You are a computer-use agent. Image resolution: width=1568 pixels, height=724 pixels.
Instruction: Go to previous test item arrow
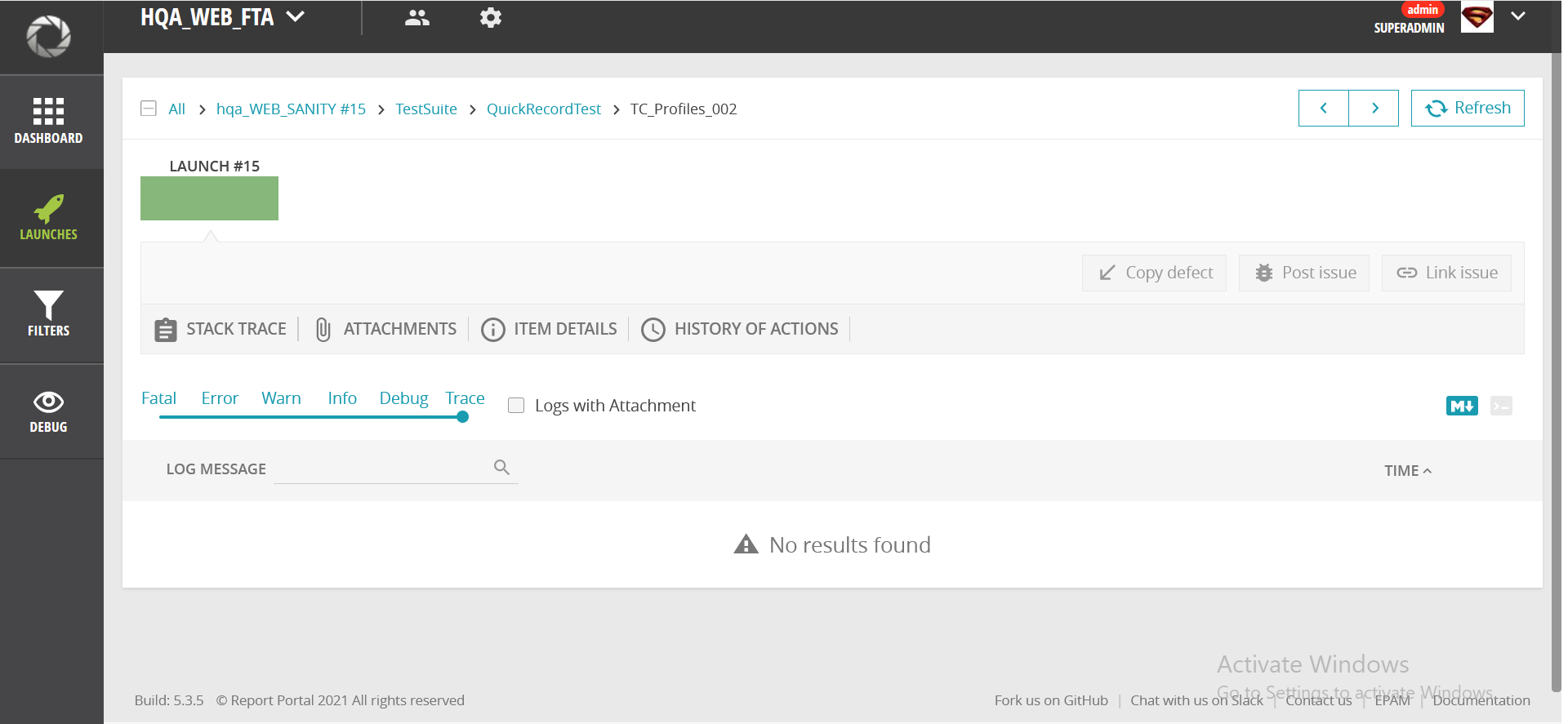[x=1323, y=108]
